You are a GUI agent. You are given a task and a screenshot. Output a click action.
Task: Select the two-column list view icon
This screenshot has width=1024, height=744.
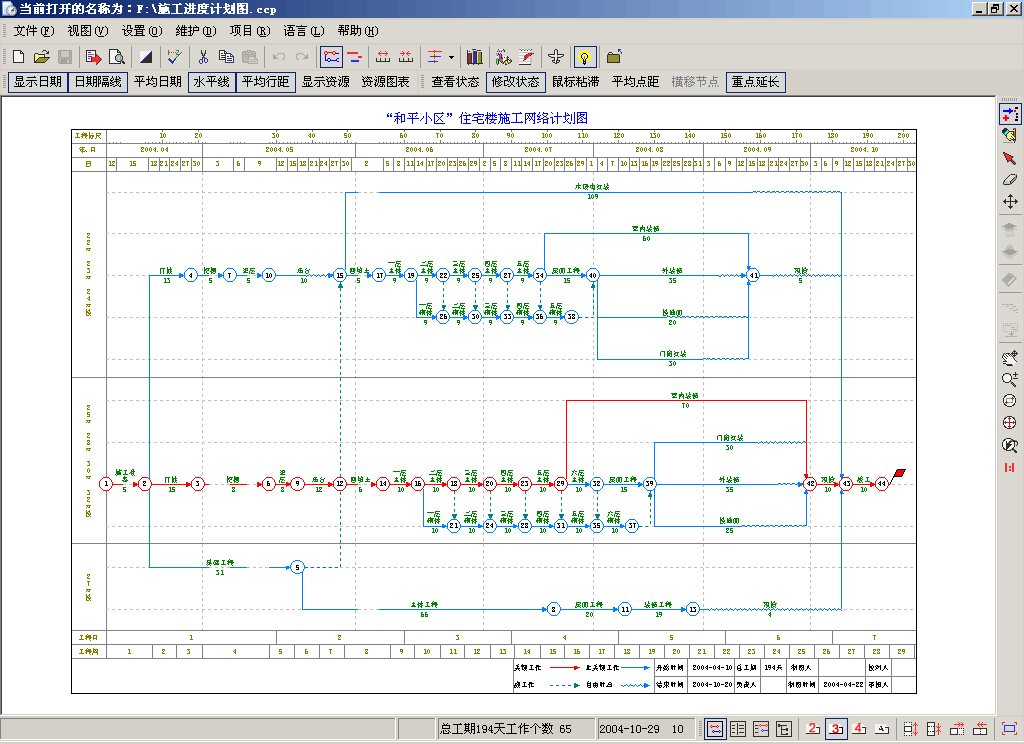738,728
